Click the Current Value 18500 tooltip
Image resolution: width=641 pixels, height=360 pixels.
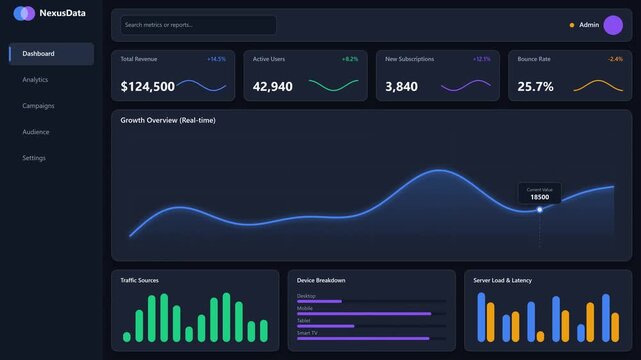click(540, 194)
